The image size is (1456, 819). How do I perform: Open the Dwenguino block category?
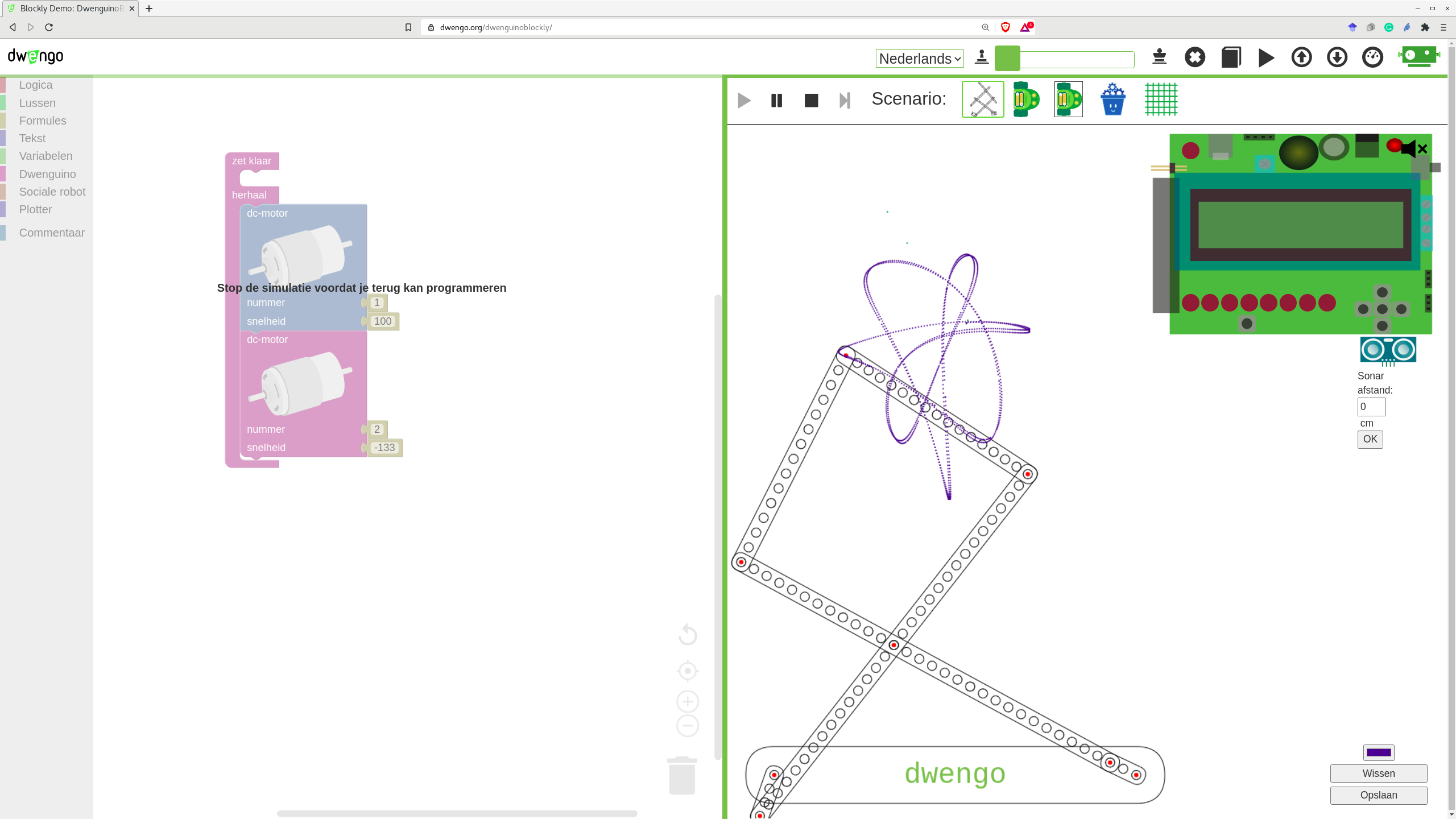point(47,174)
